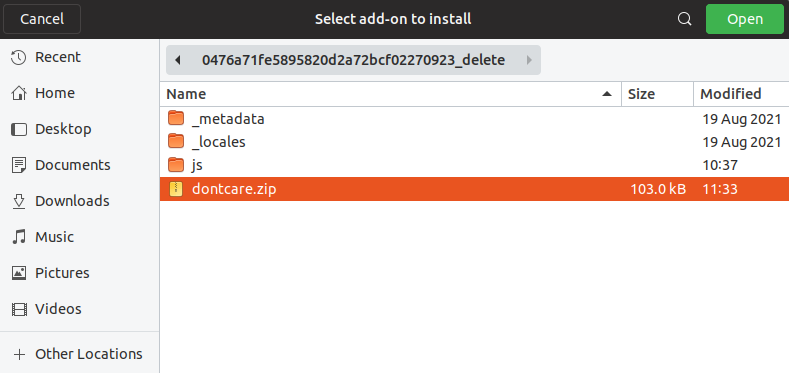This screenshot has width=789, height=373.
Task: Click the right path bar arrow
Action: pyautogui.click(x=529, y=60)
